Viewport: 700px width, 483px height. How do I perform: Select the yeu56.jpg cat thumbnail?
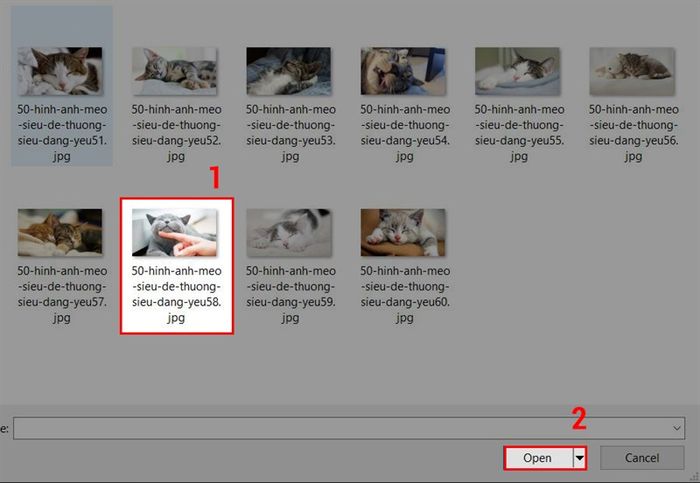[632, 71]
